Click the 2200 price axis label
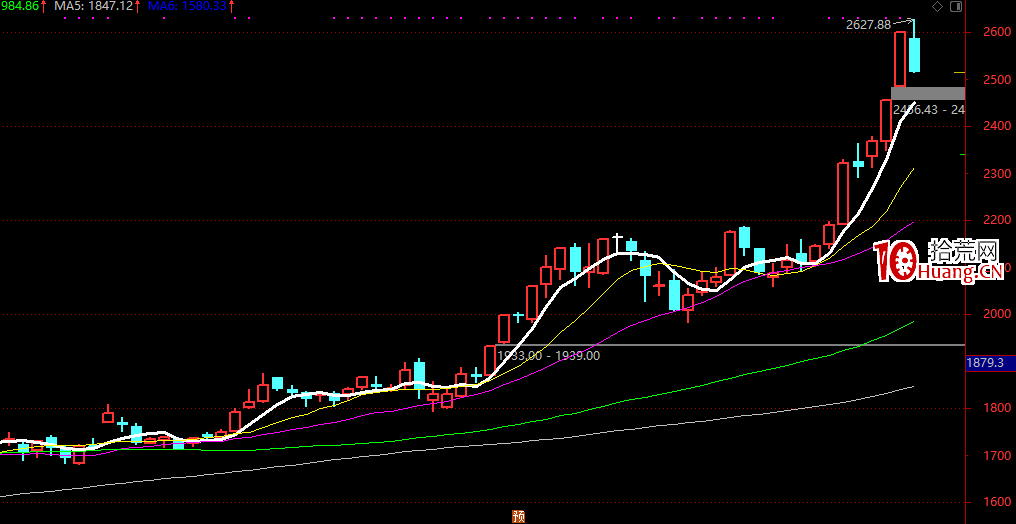The width and height of the screenshot is (1016, 524). [x=995, y=220]
